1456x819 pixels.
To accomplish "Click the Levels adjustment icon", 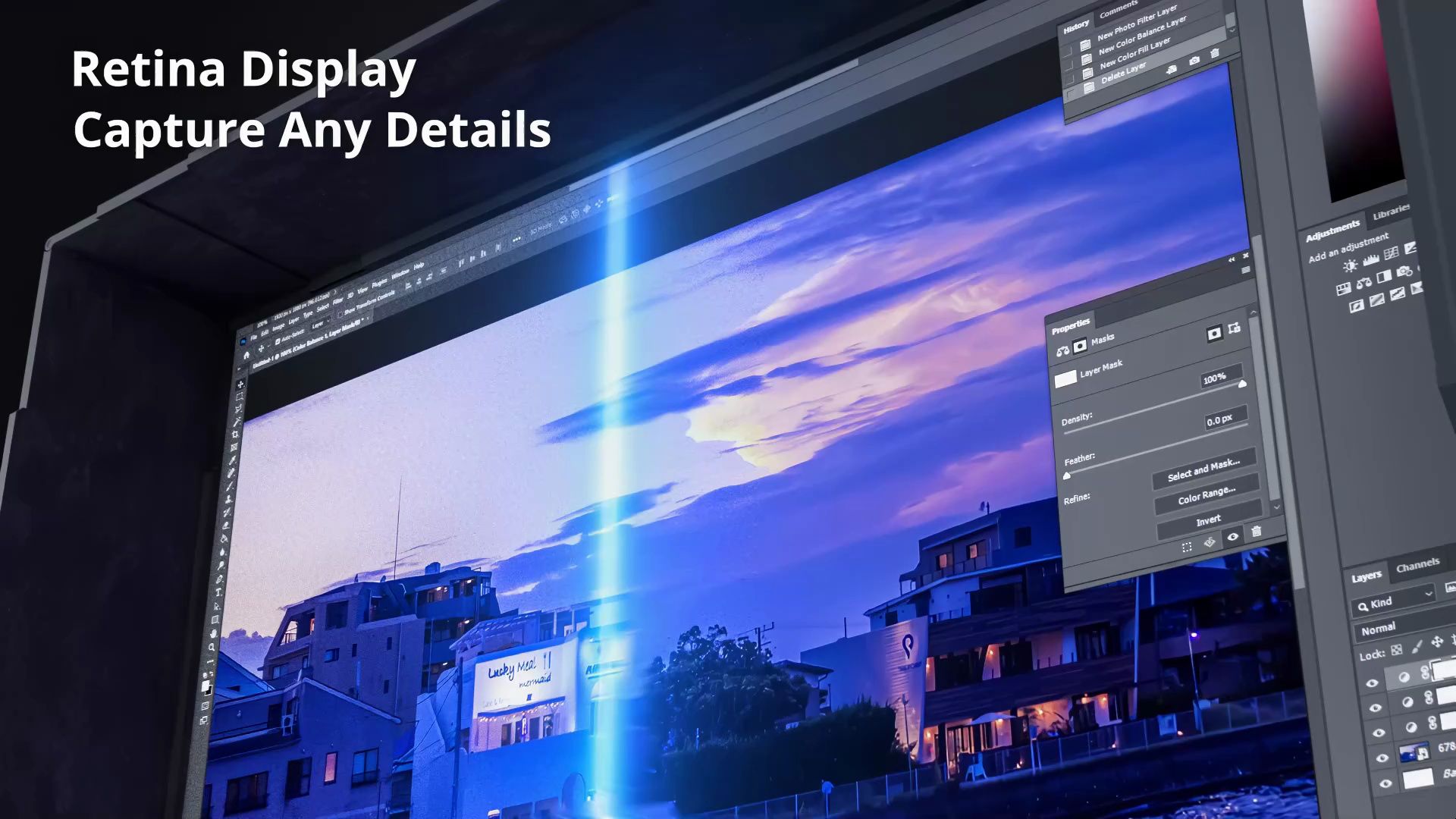I will pyautogui.click(x=1371, y=260).
